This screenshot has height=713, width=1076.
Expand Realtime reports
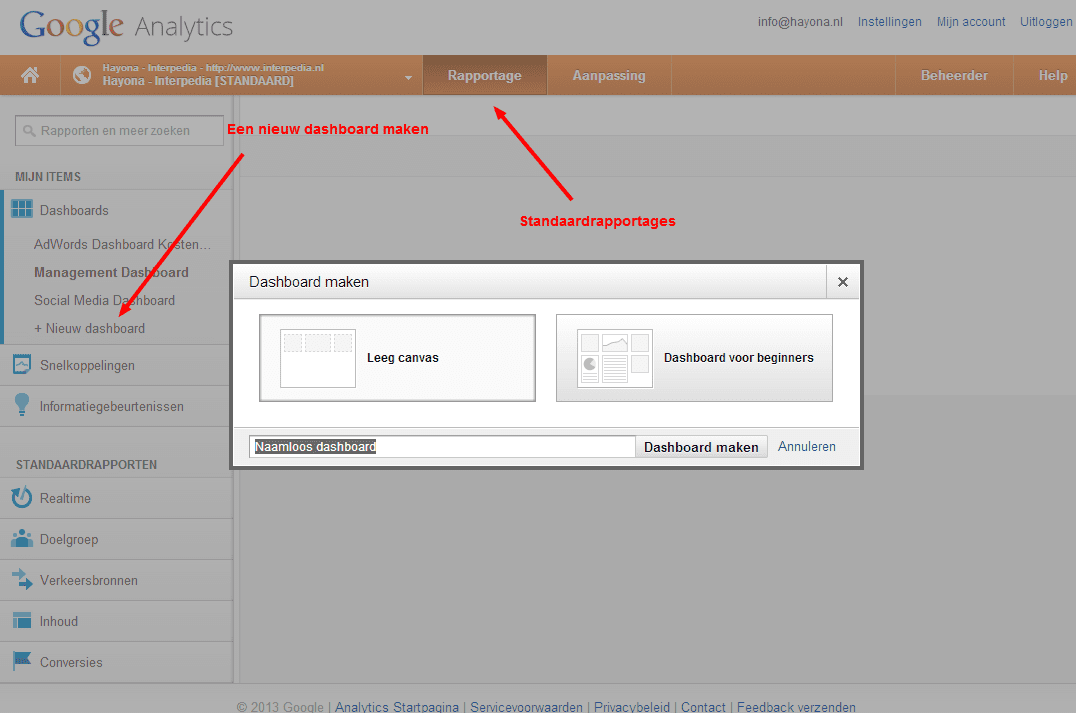[65, 499]
